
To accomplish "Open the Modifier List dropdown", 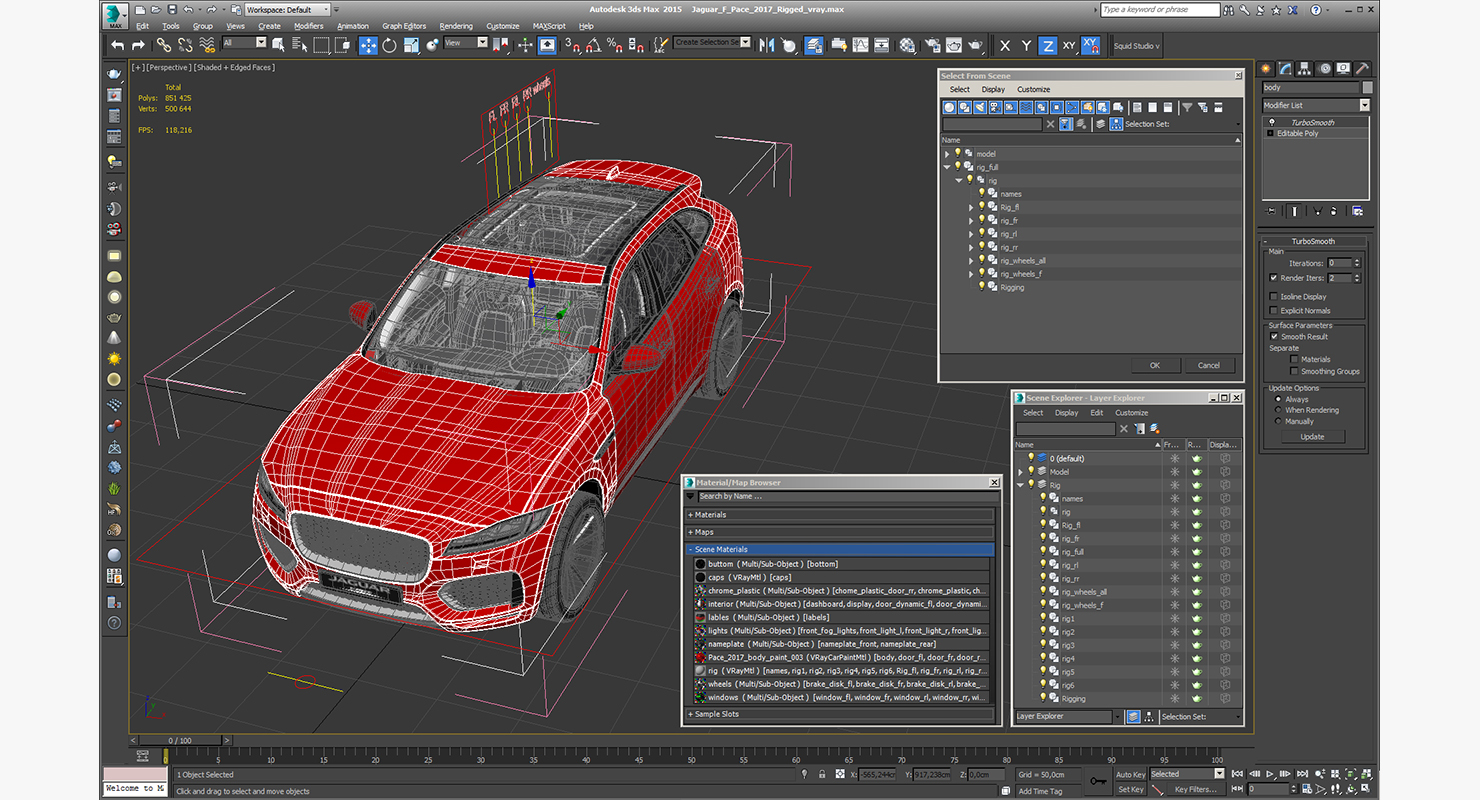I will pos(1316,105).
